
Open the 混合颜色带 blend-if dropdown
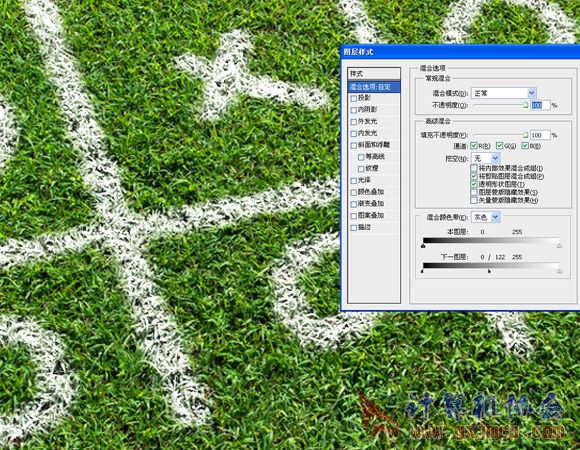[x=486, y=217]
